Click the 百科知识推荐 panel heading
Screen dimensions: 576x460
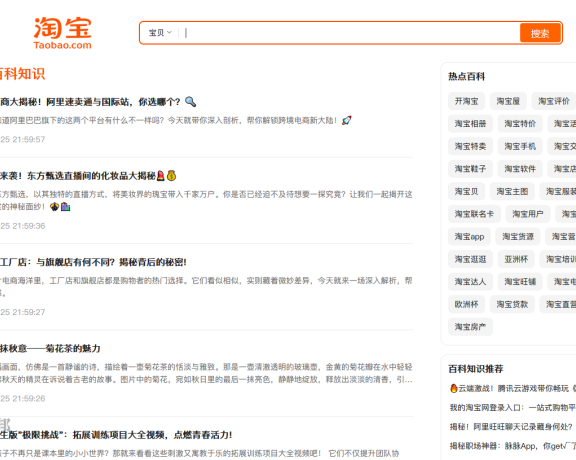click(476, 369)
